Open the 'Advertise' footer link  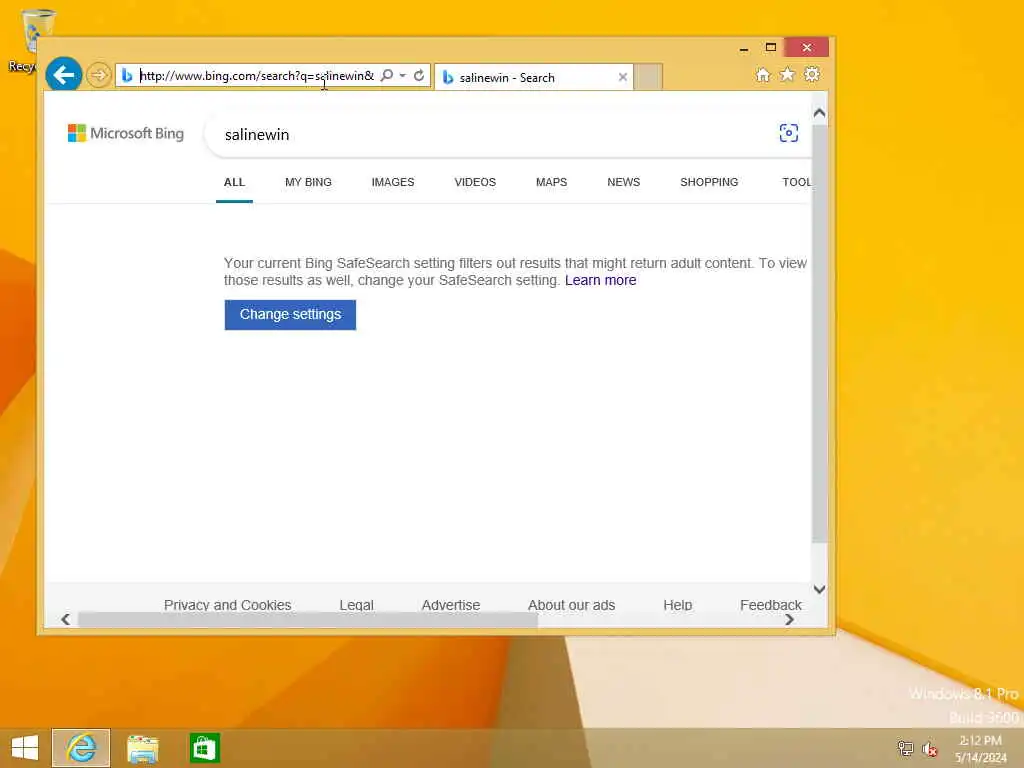451,605
